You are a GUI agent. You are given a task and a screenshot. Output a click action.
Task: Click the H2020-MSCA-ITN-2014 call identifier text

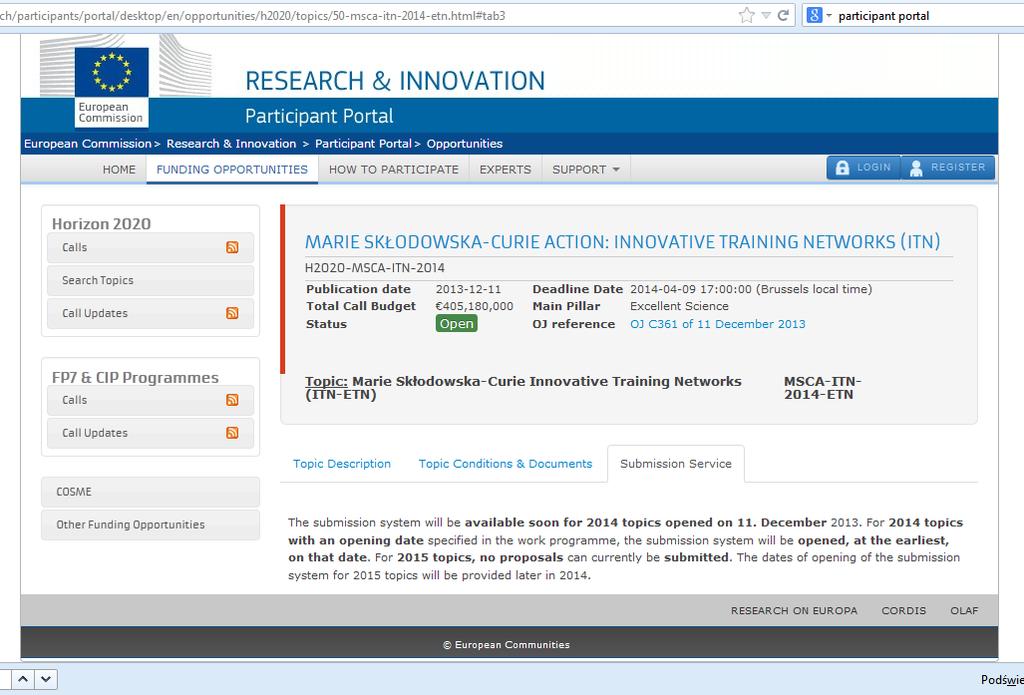click(x=374, y=268)
